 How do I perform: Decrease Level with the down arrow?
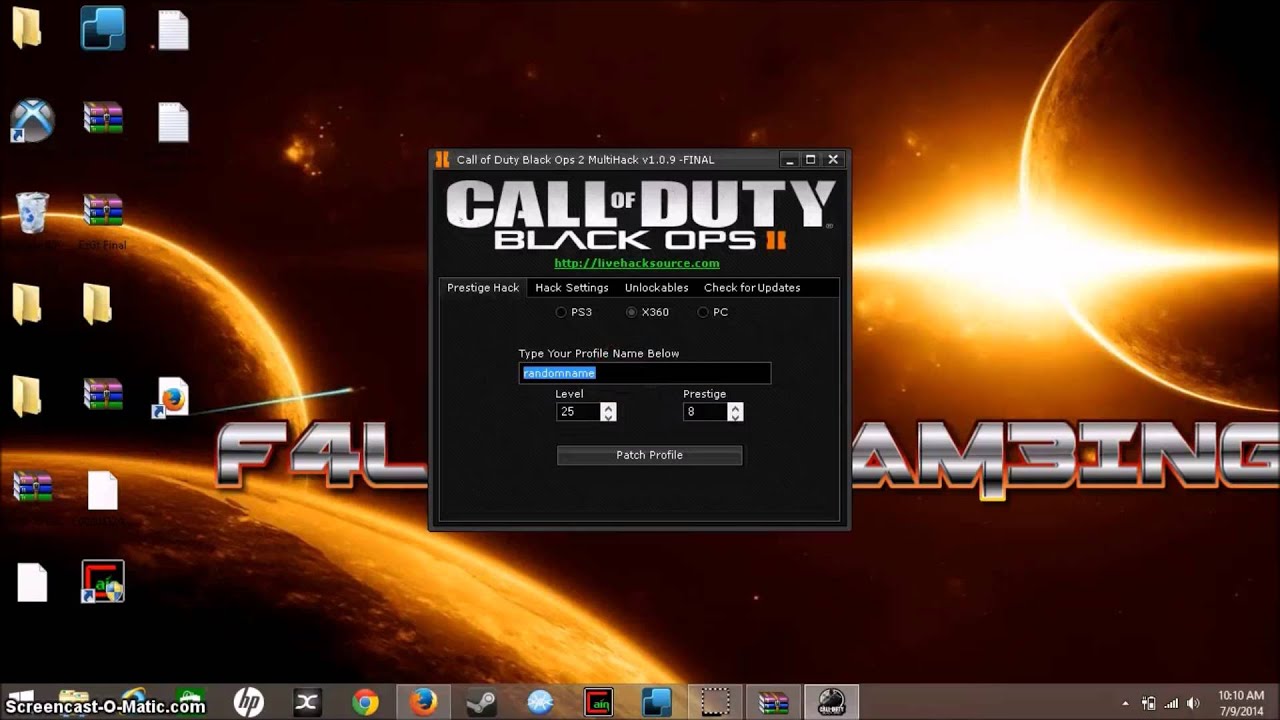(x=608, y=417)
